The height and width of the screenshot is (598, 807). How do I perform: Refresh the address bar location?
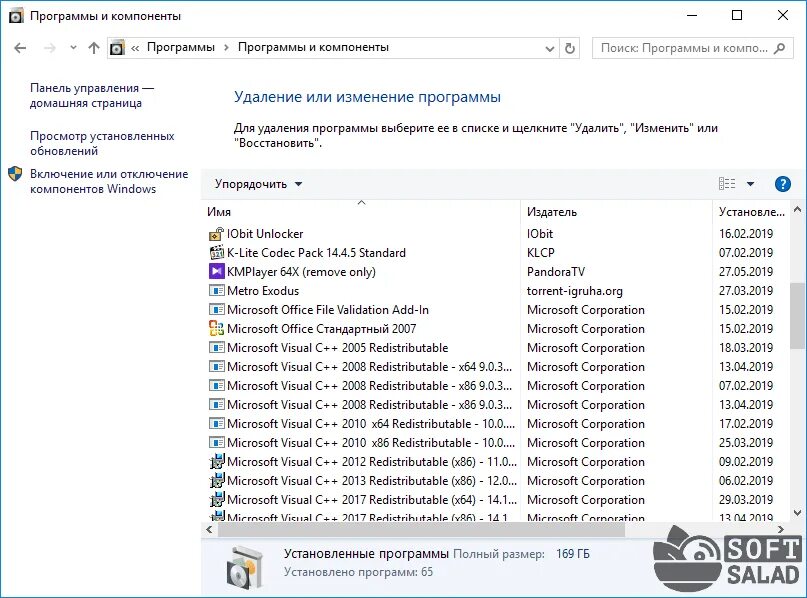click(569, 48)
